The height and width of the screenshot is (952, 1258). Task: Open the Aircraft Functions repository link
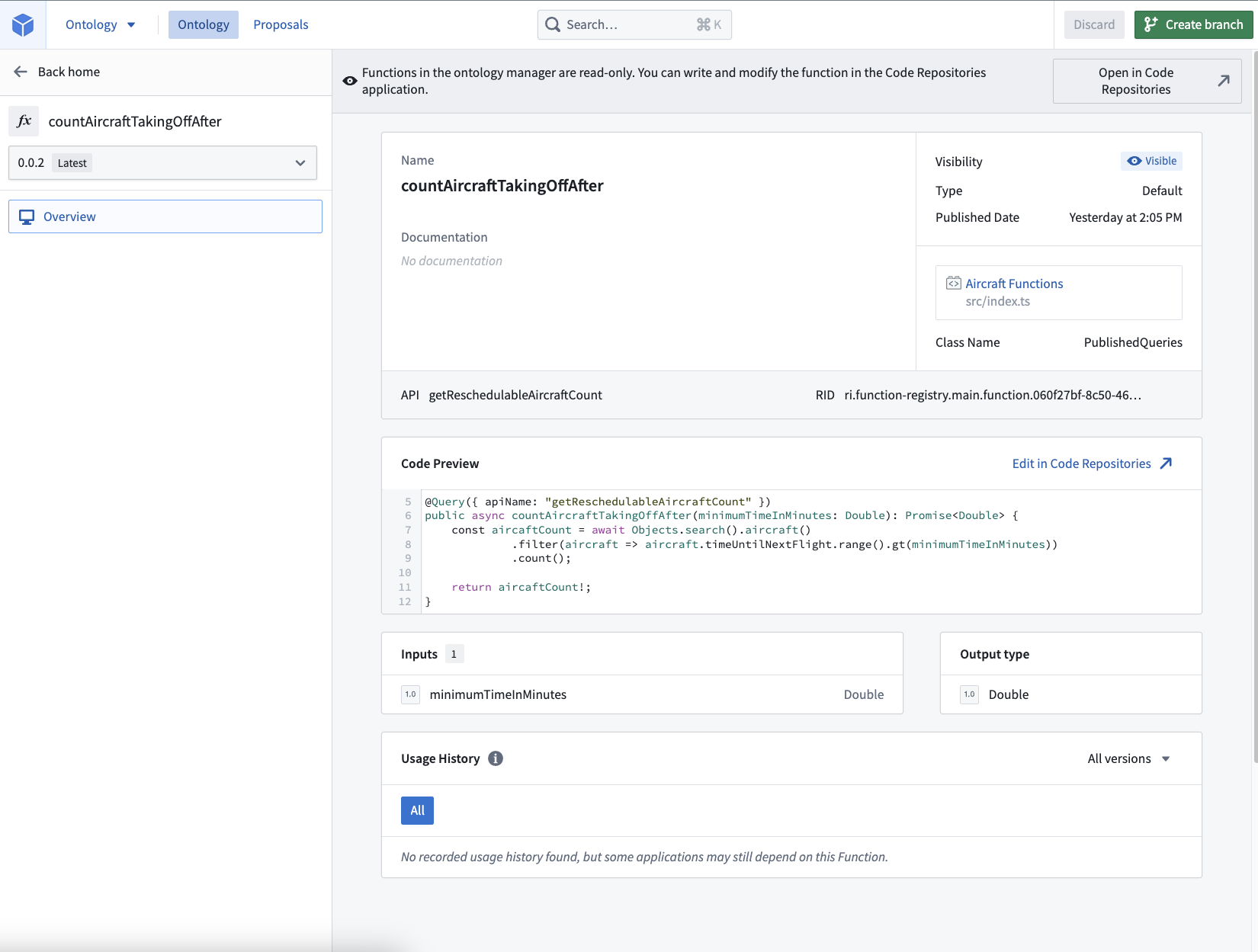pyautogui.click(x=1014, y=284)
